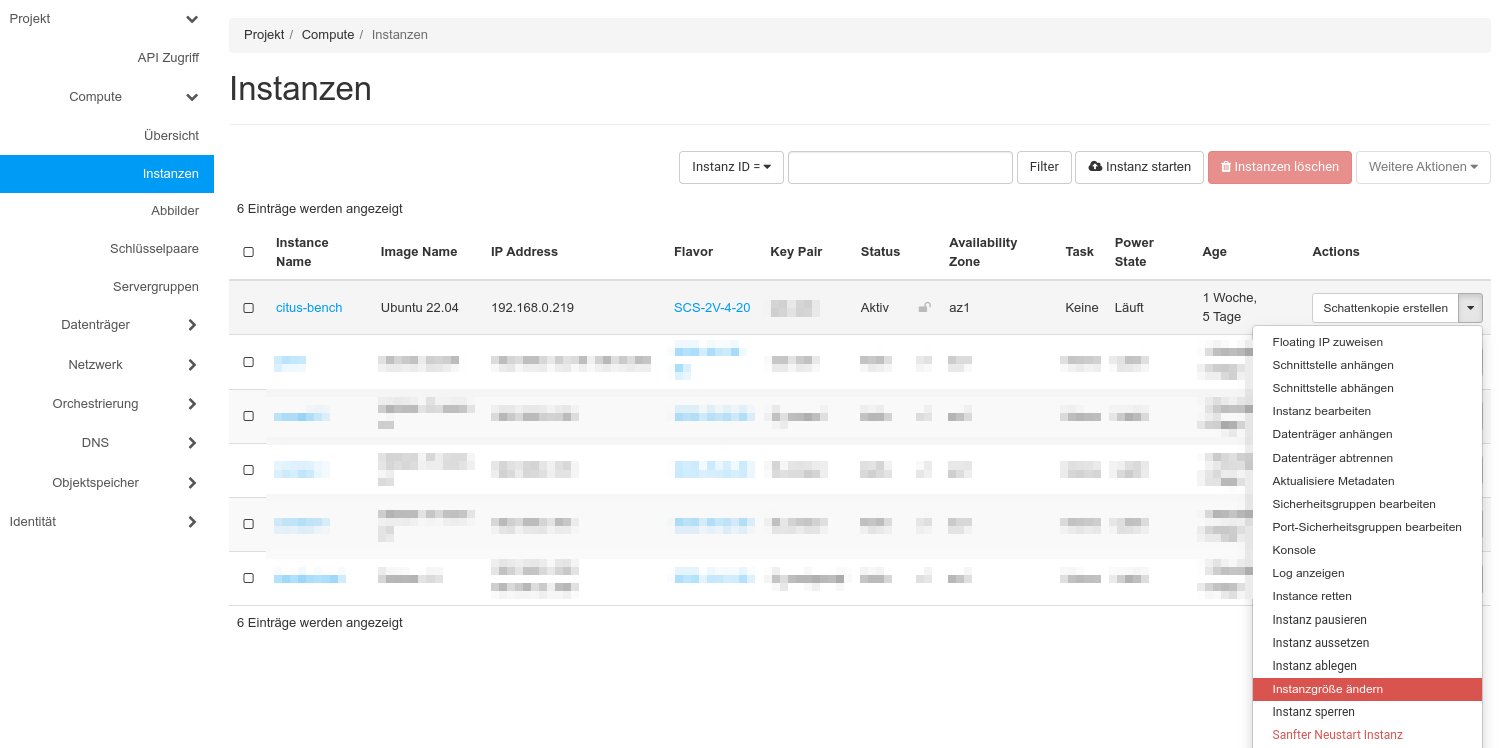Screen dimensions: 1499x748
Task: Go to Compute in the breadcrumb
Action: tap(328, 35)
